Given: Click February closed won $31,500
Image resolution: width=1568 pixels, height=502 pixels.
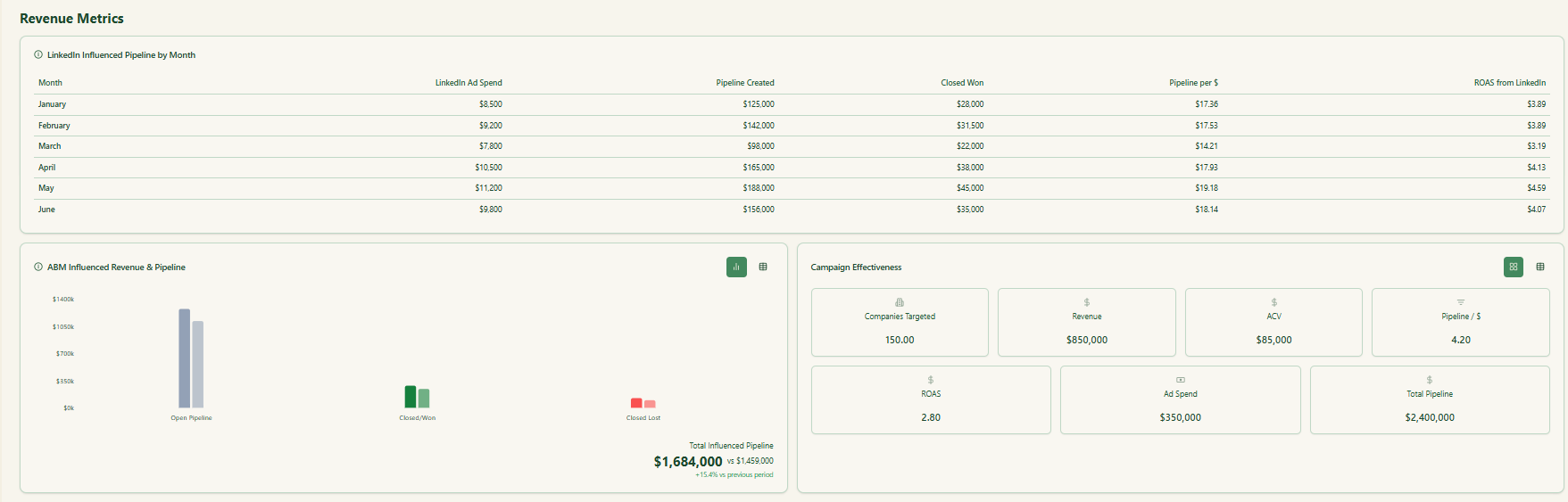Looking at the screenshot, I should [970, 126].
